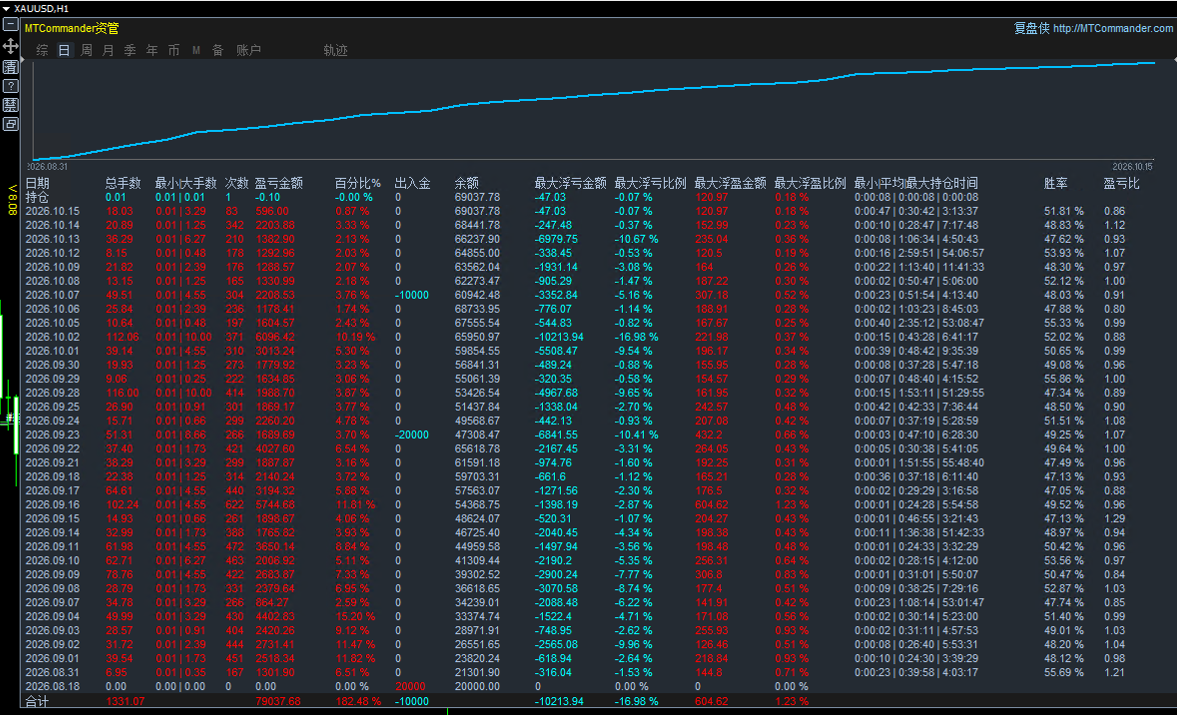Click the 最大浮亏金额 column header
The image size is (1177, 715).
coord(570,183)
